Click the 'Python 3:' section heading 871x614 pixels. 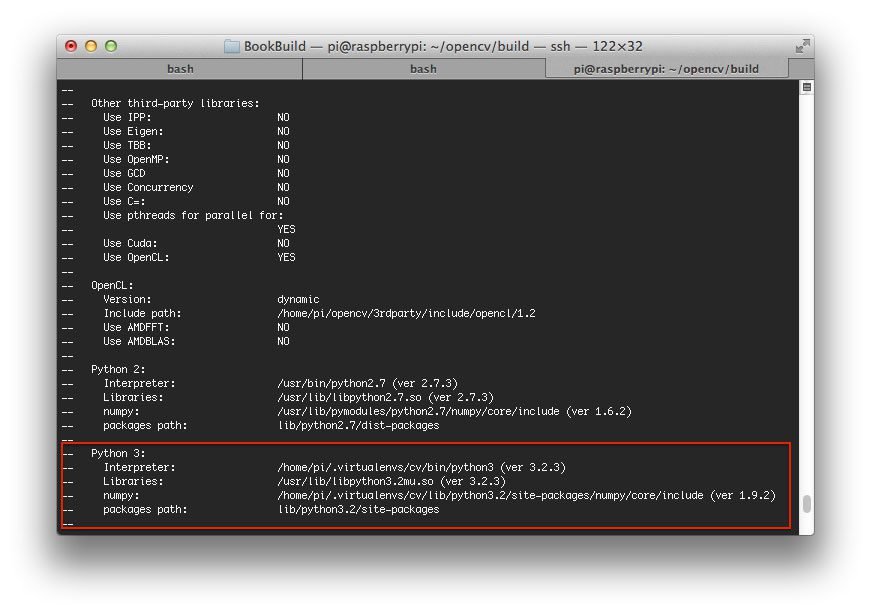point(118,453)
